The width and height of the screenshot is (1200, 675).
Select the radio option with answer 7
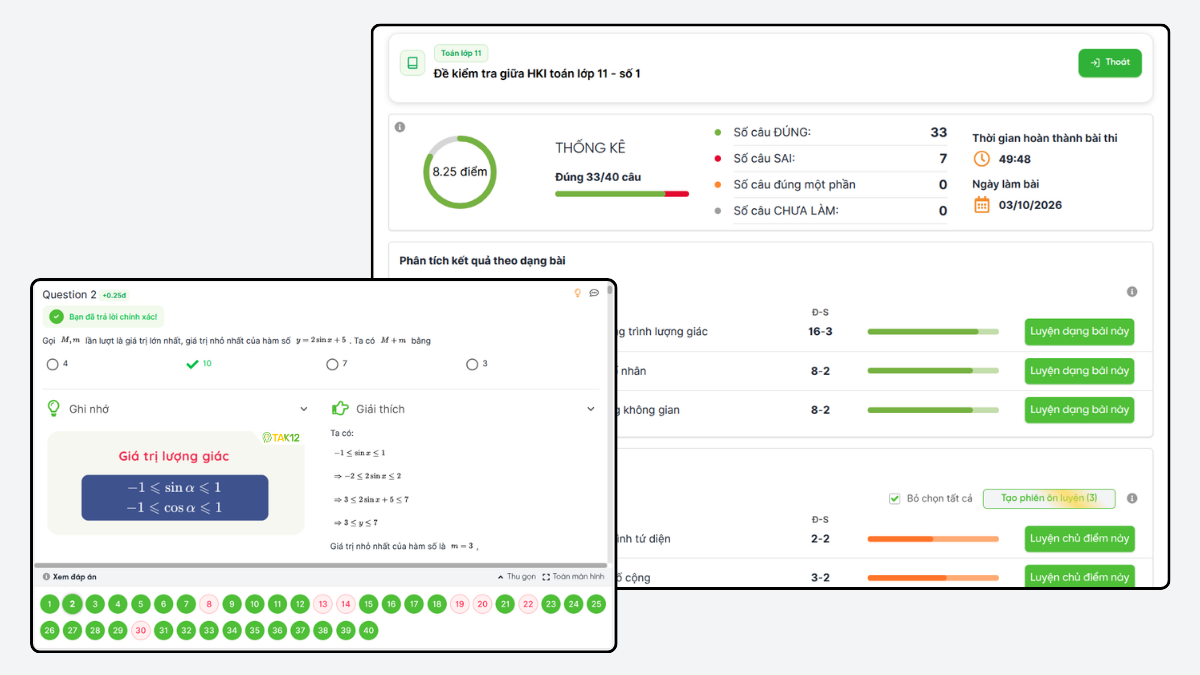(x=332, y=365)
